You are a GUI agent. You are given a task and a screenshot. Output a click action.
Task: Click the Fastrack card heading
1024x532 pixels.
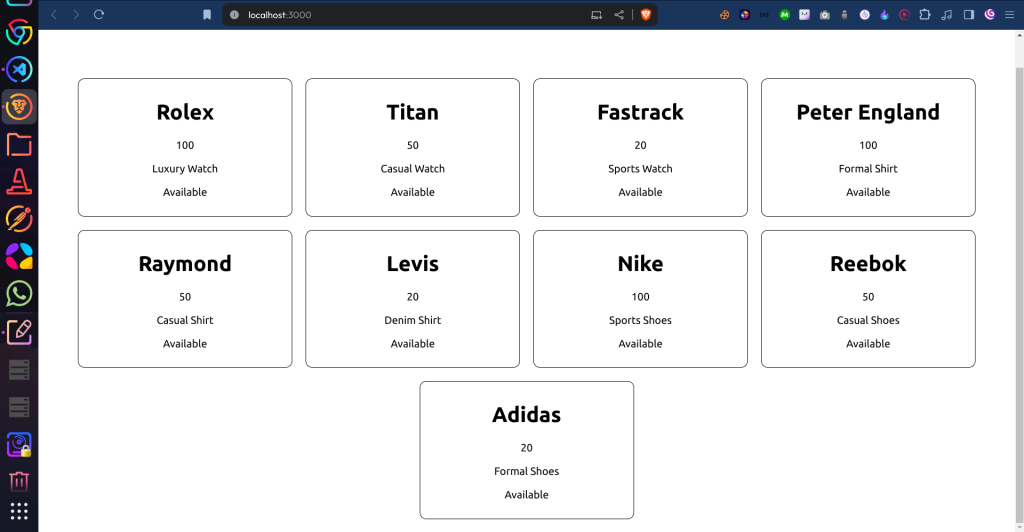pyautogui.click(x=640, y=112)
